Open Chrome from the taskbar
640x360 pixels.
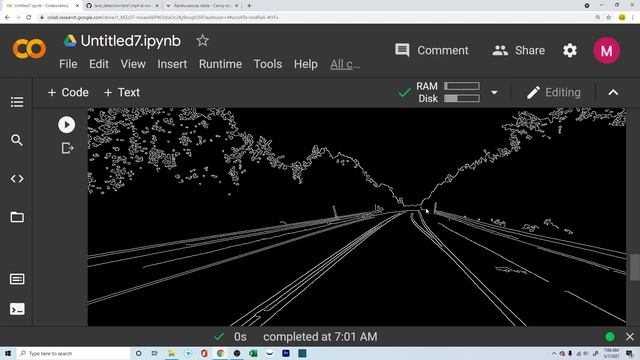pos(220,353)
